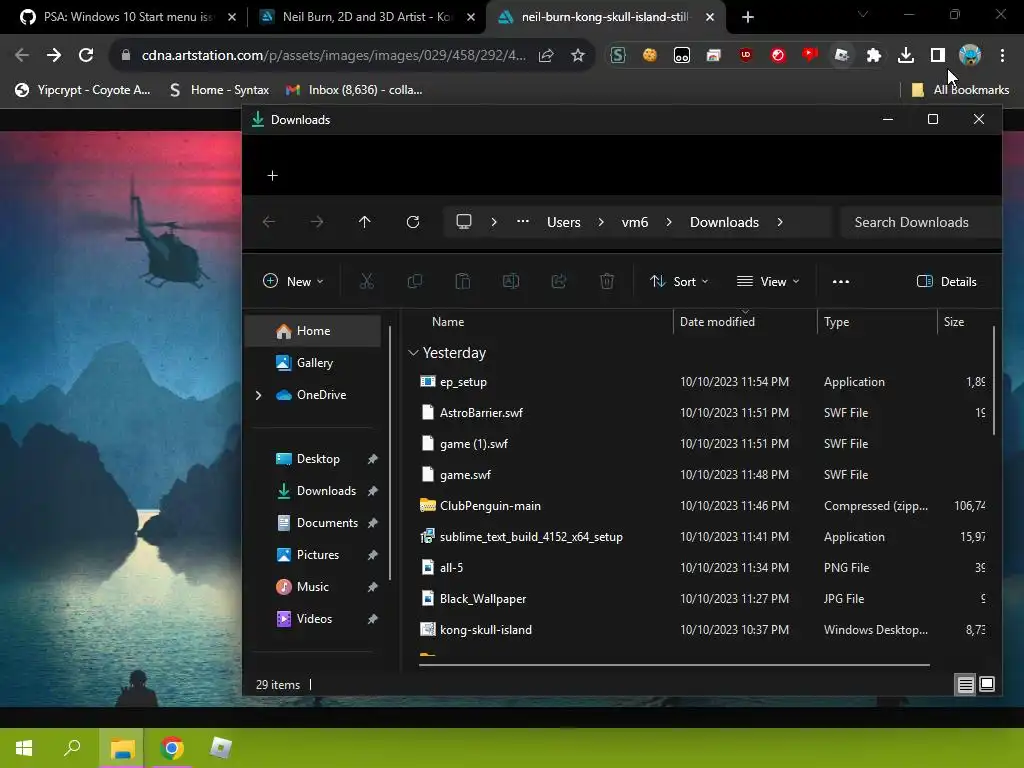Open All Bookmarks folder
Screen dimensions: 1024x768
click(960, 90)
